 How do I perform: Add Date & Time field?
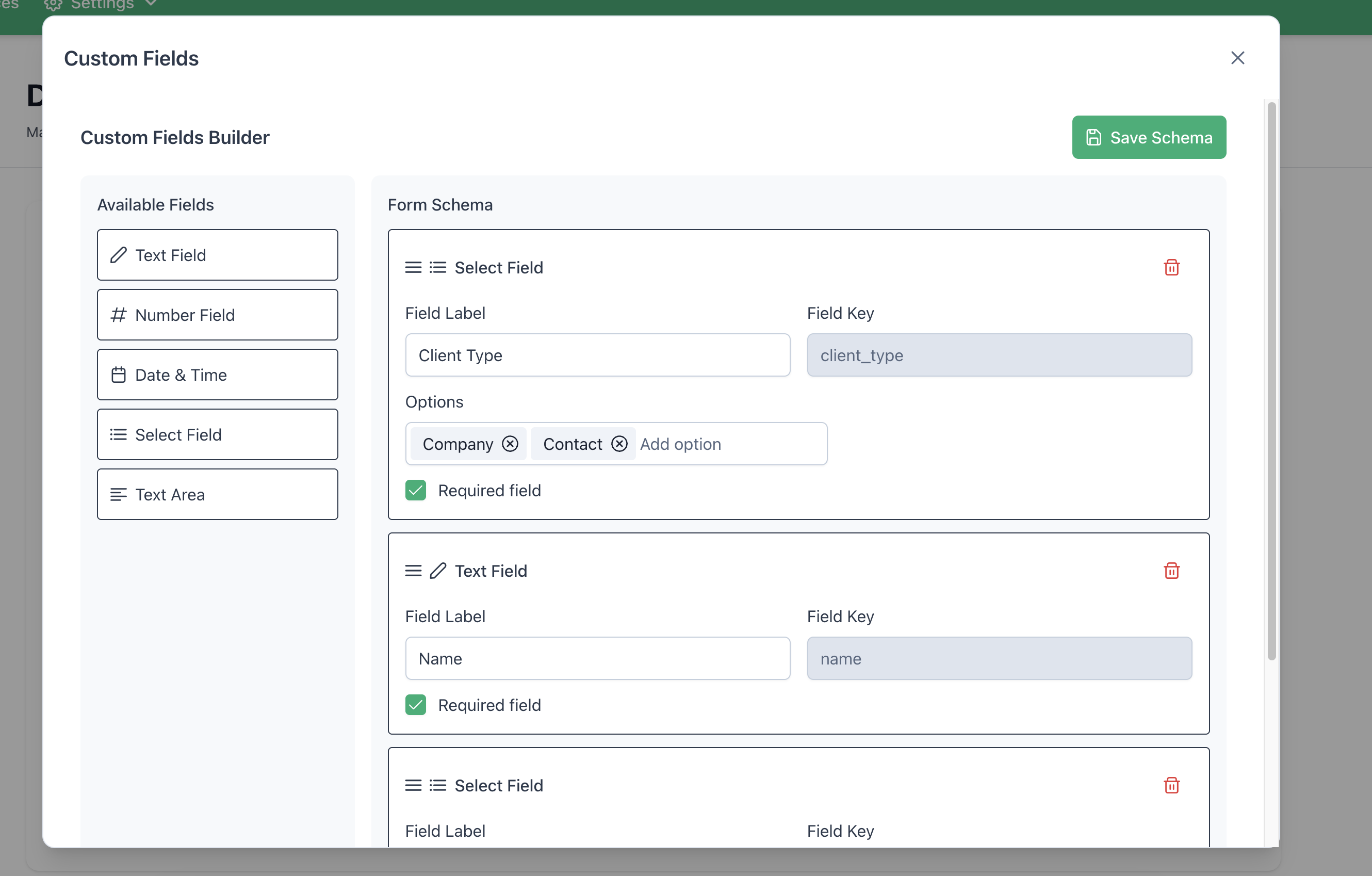tap(217, 375)
